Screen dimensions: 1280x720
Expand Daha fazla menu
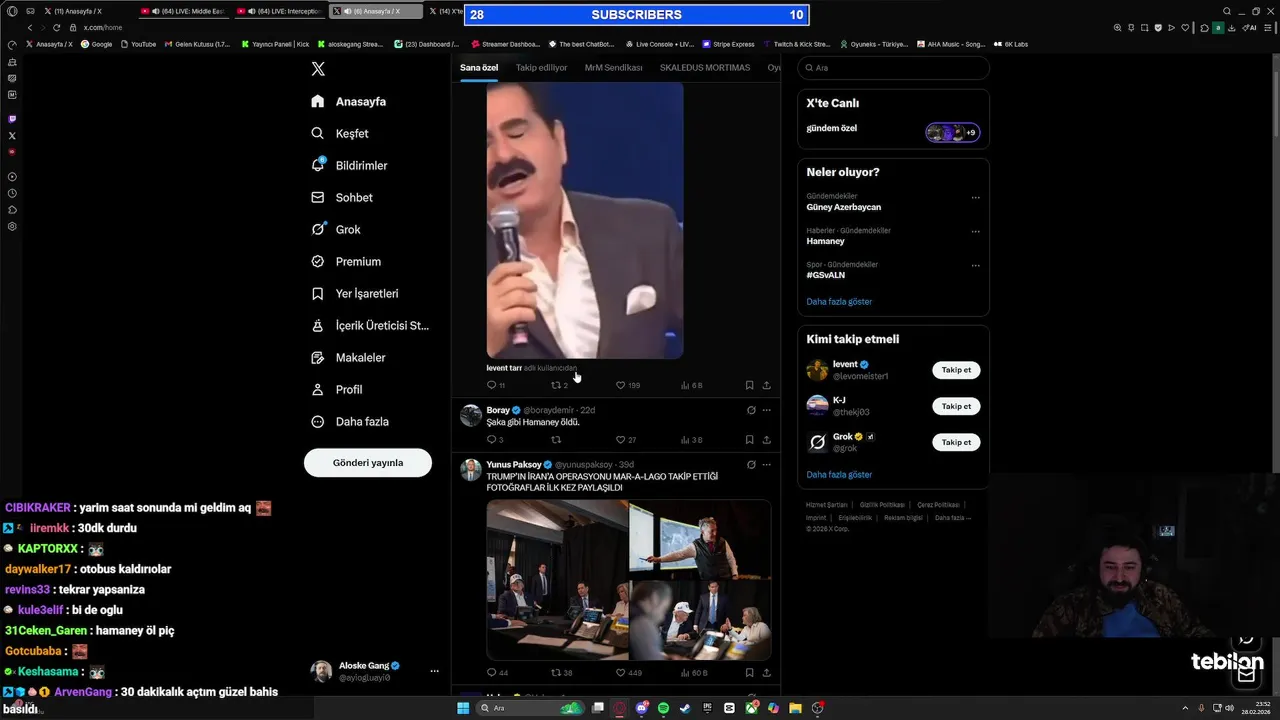pyautogui.click(x=350, y=421)
